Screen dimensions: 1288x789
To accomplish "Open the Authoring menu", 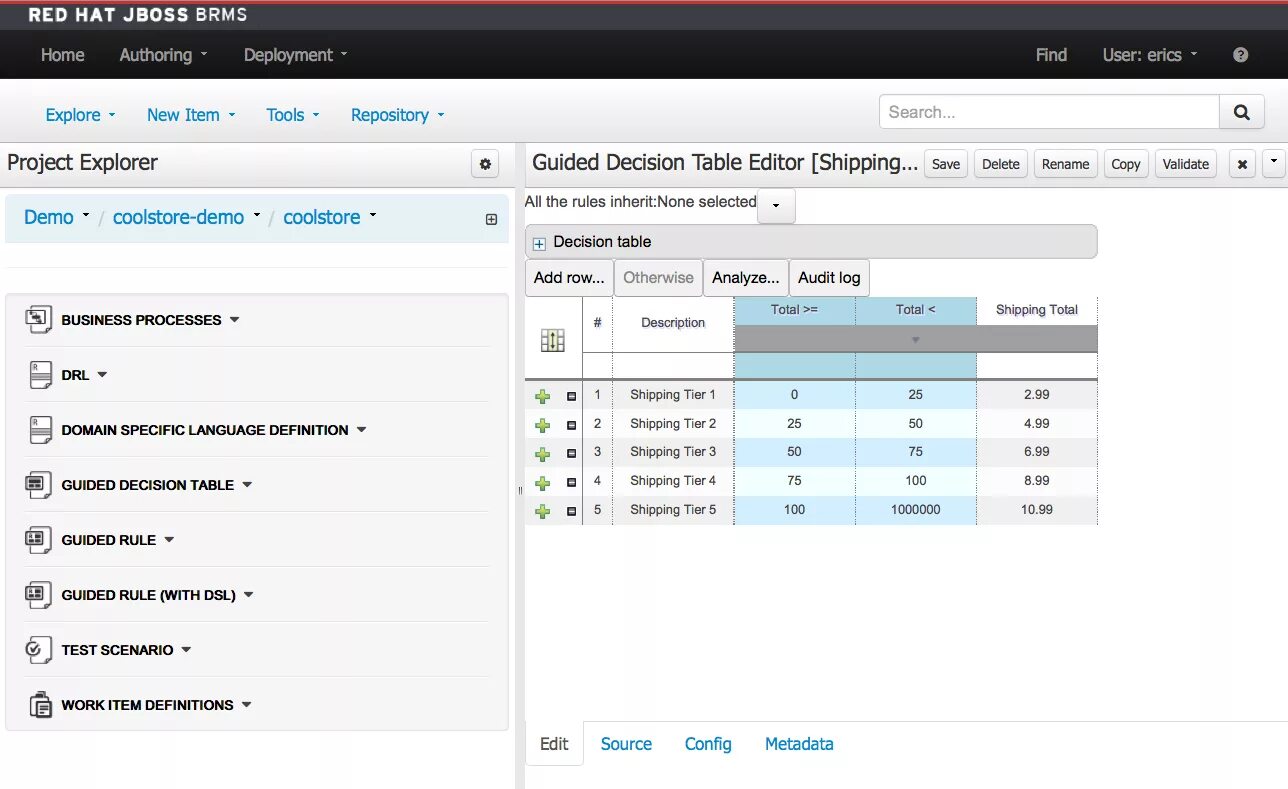I will pyautogui.click(x=163, y=55).
